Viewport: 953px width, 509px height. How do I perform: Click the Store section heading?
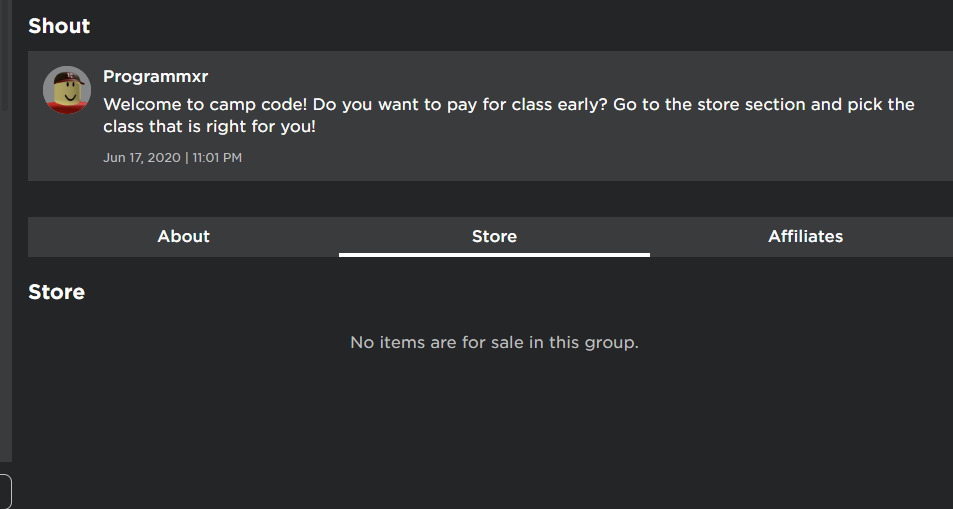[56, 292]
